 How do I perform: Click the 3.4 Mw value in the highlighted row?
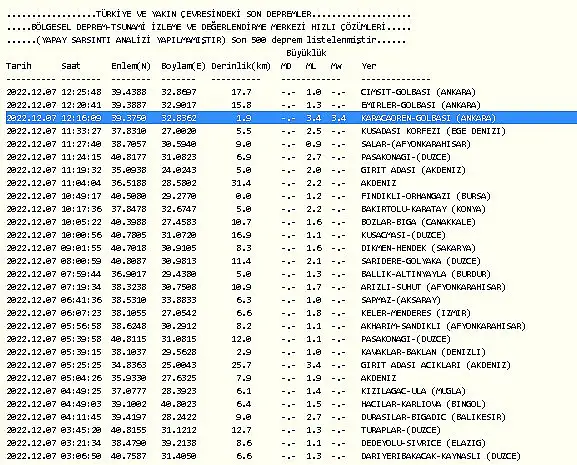tap(339, 118)
